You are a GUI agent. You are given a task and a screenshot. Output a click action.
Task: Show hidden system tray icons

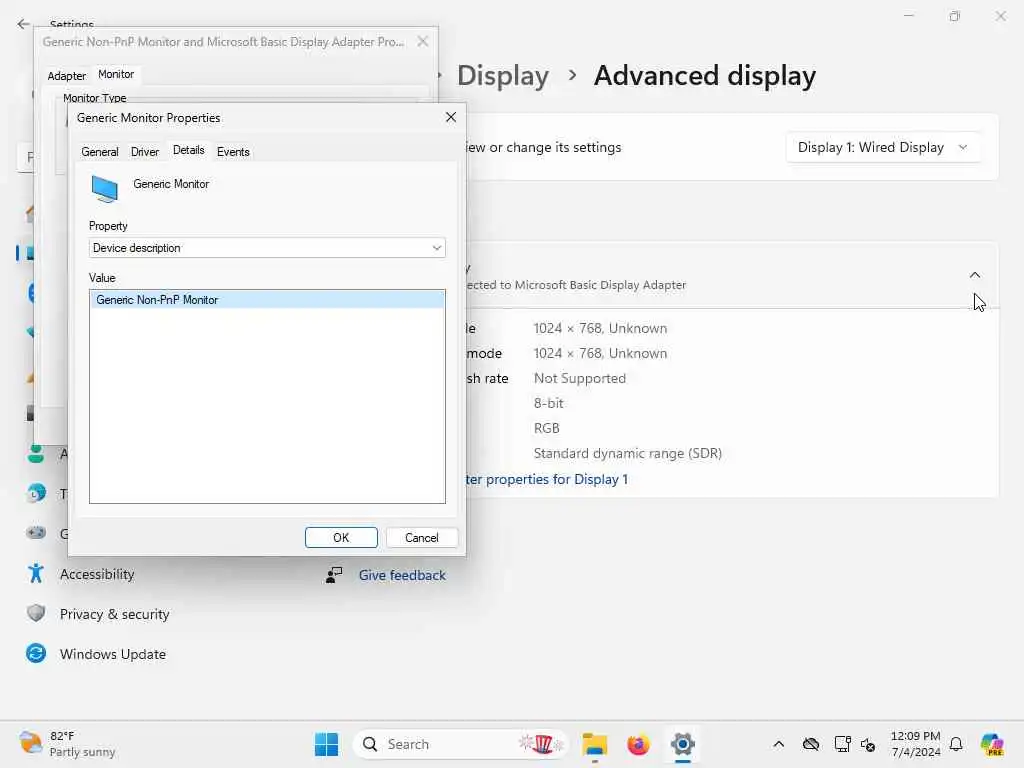point(778,744)
